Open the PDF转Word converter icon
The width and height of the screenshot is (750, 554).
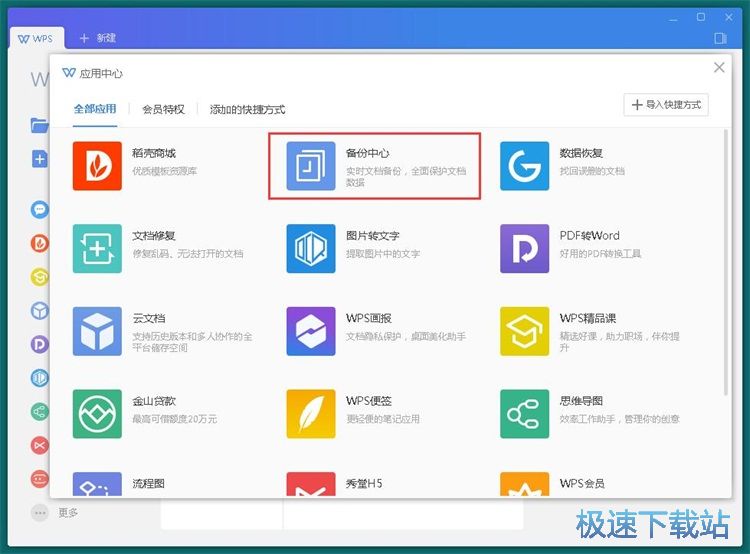pyautogui.click(x=525, y=248)
